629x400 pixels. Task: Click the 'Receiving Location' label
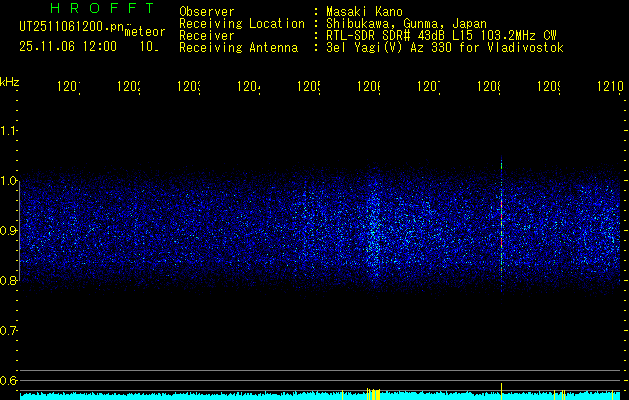click(x=242, y=24)
